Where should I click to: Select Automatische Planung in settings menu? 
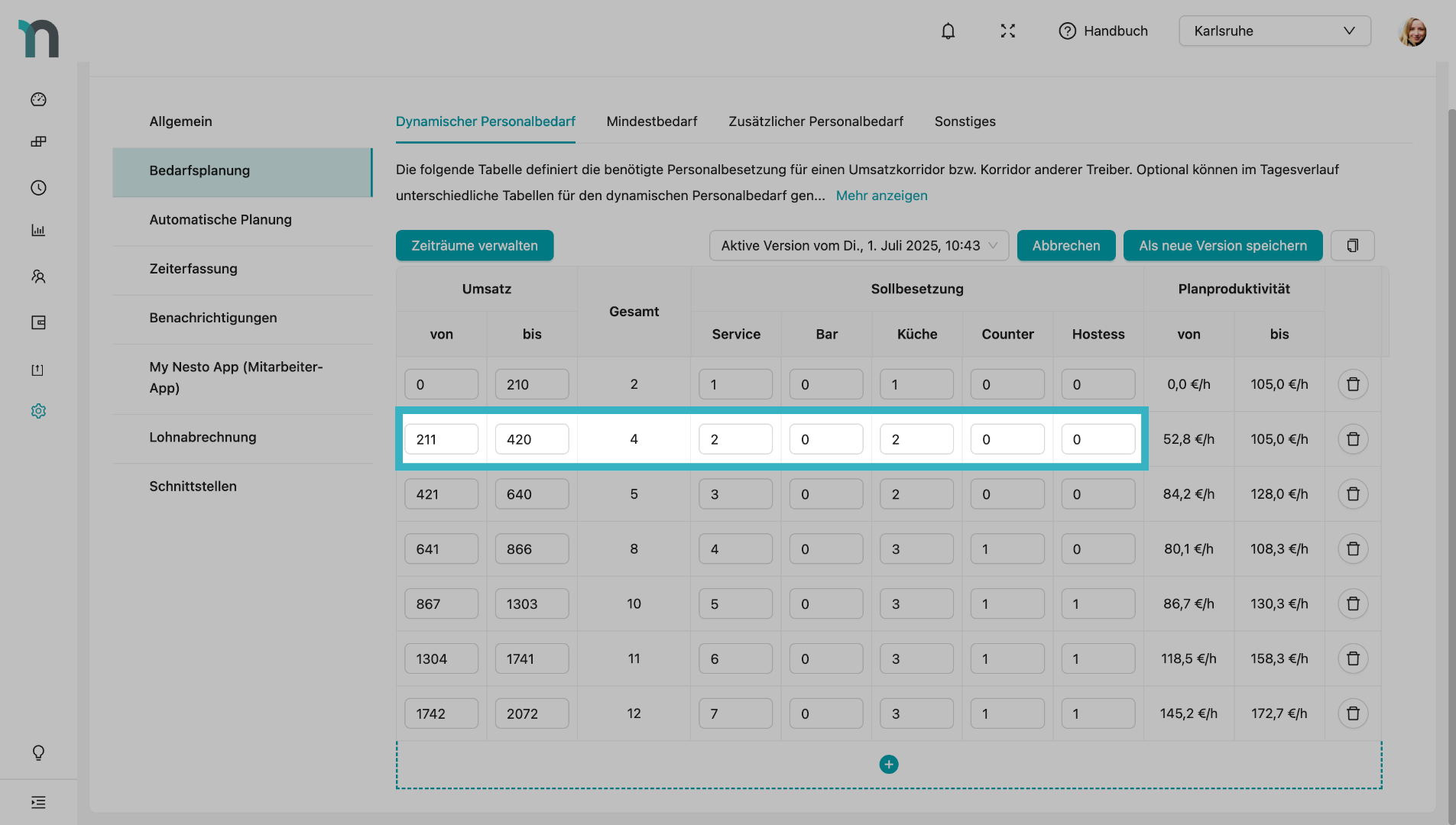click(220, 220)
